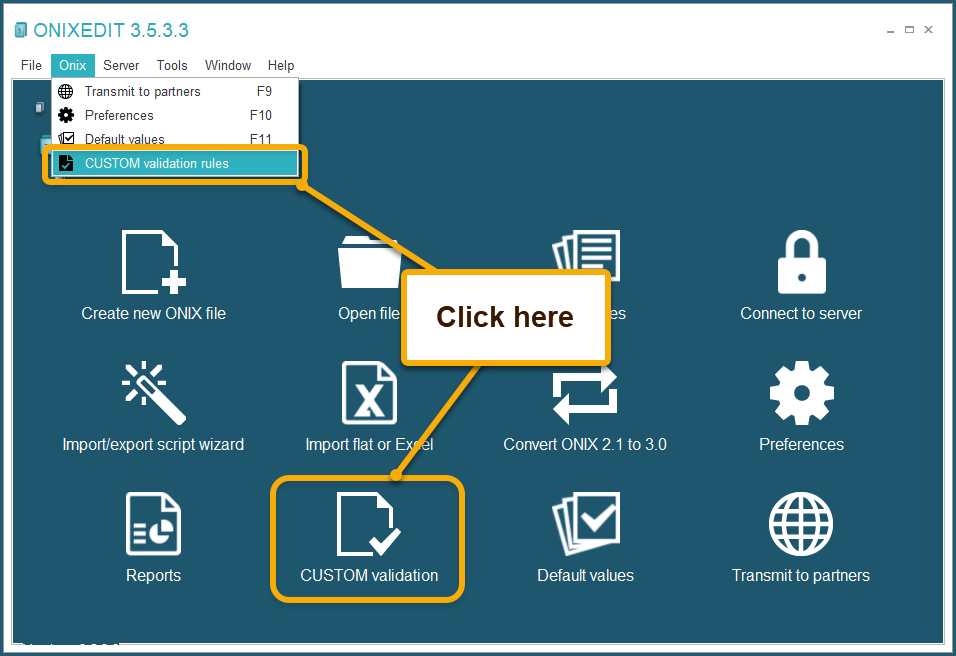Click the Transmit to partners globe tile

801,524
